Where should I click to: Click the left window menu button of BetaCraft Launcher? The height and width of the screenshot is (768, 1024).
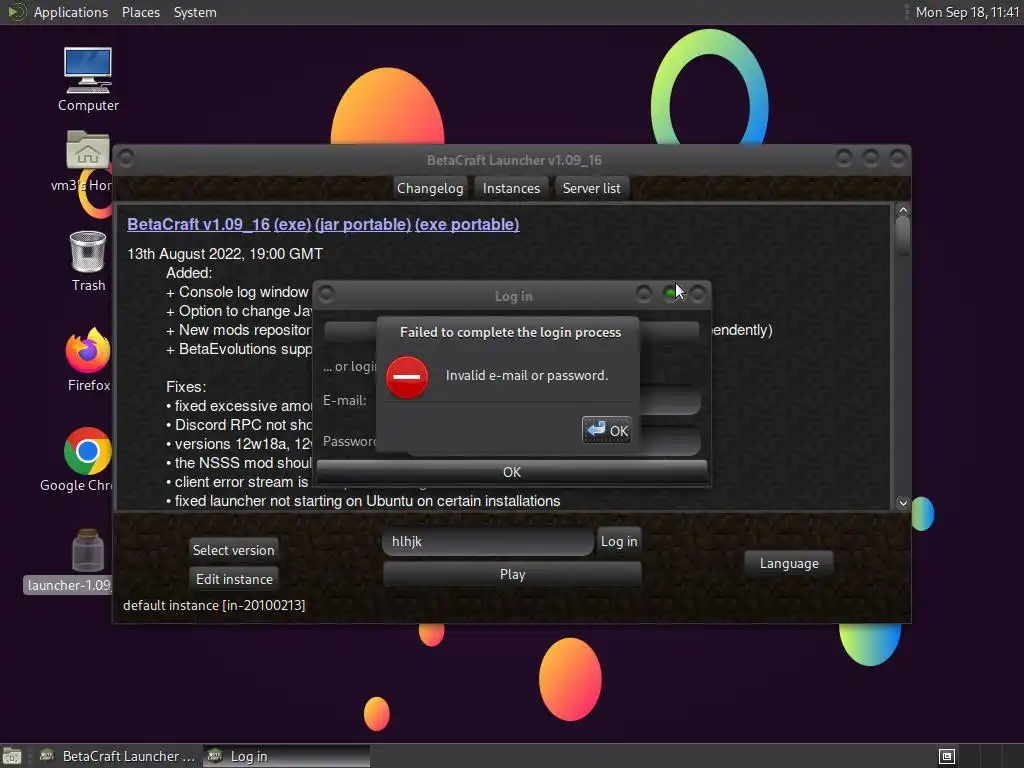(x=126, y=158)
